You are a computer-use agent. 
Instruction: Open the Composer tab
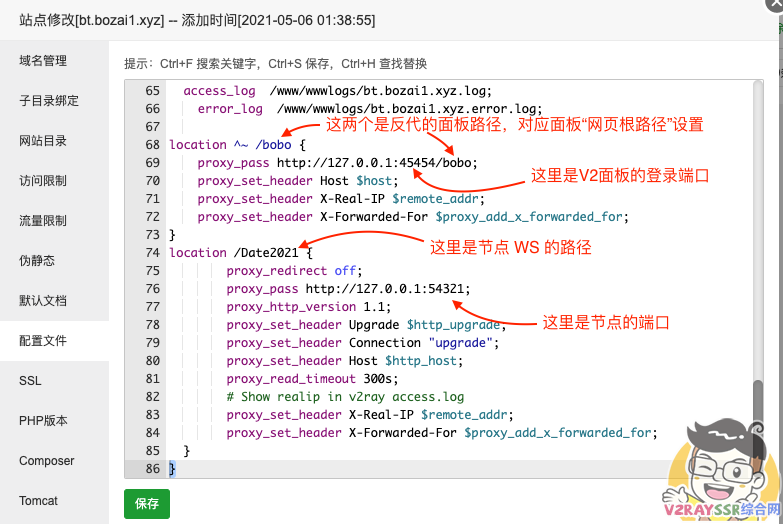46,461
